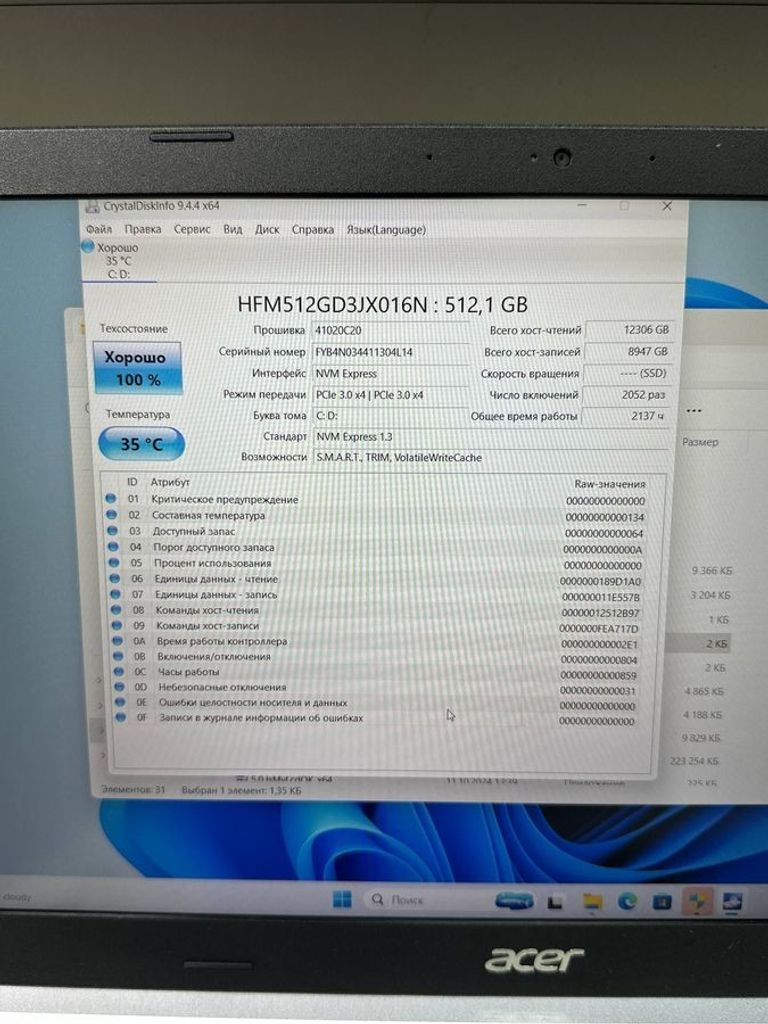Viewport: 768px width, 1024px height.
Task: Click the total host writes value 8947 GB
Action: coord(628,351)
